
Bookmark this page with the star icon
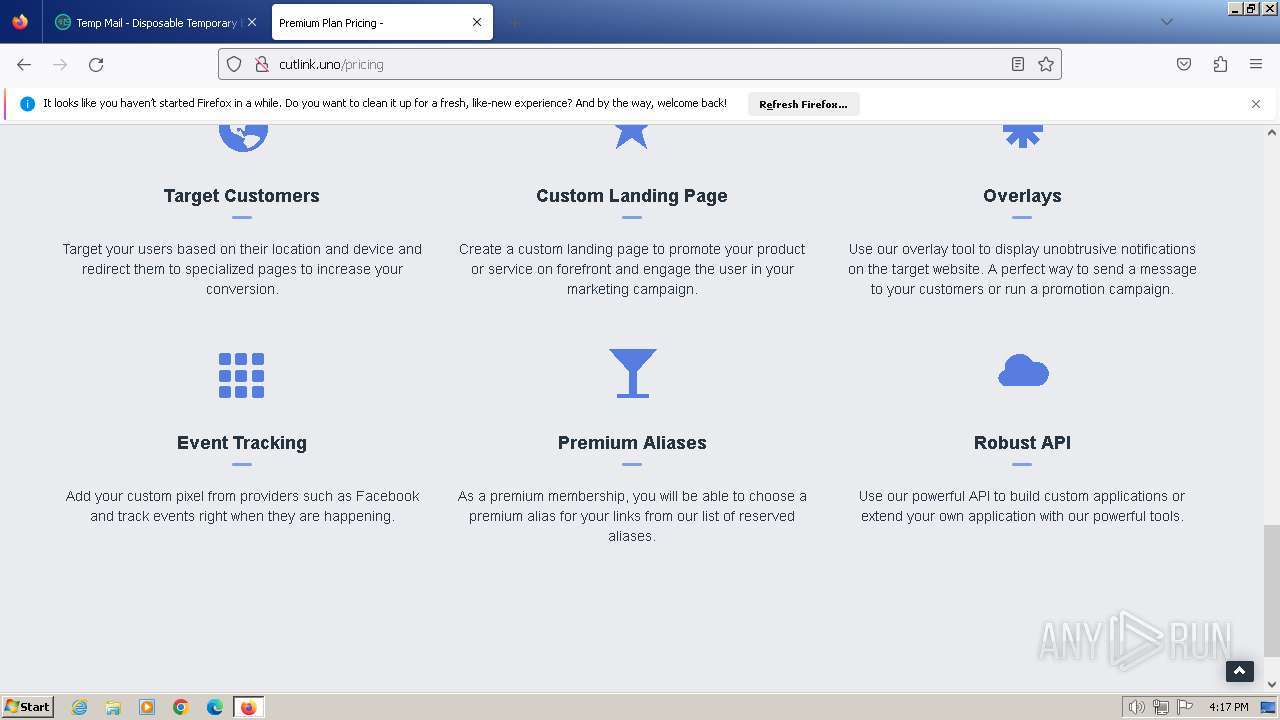point(1046,64)
